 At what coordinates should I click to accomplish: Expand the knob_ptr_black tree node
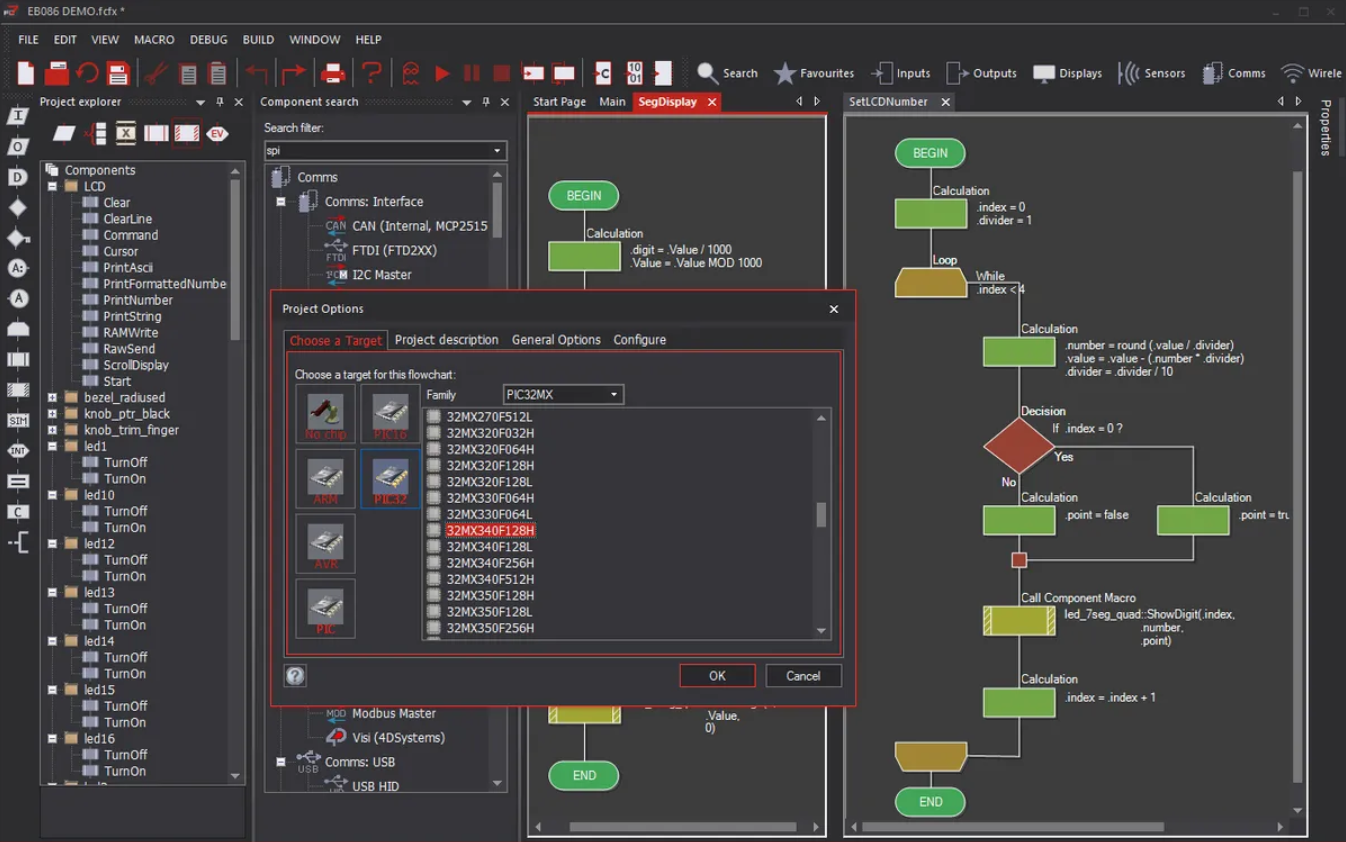point(52,413)
